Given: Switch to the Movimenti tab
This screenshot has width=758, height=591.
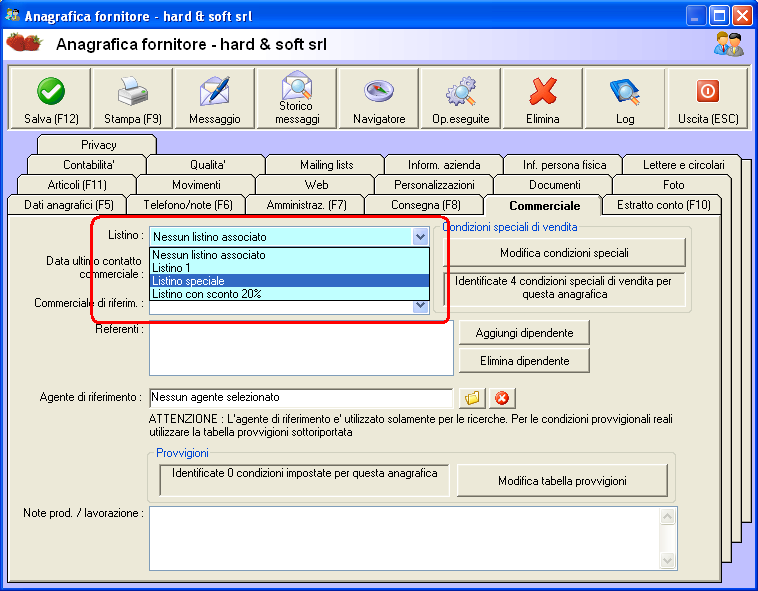Looking at the screenshot, I should click(196, 185).
